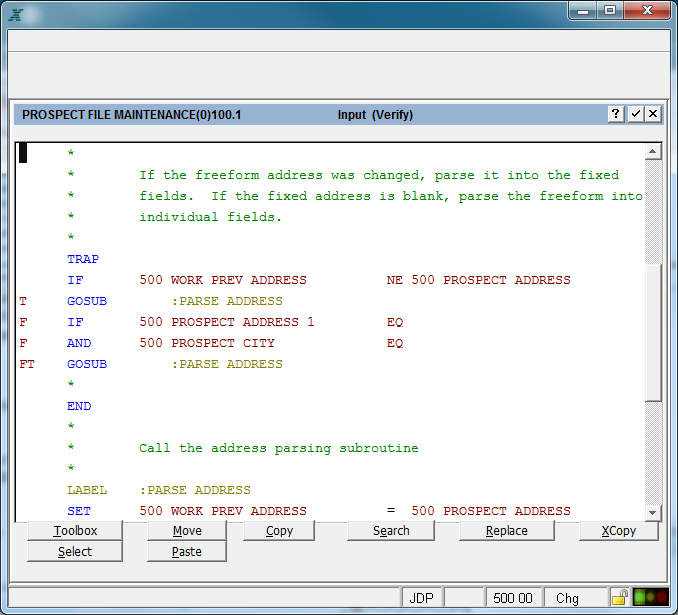
Task: Click the FT flag on the GOSUB line
Action: [27, 364]
